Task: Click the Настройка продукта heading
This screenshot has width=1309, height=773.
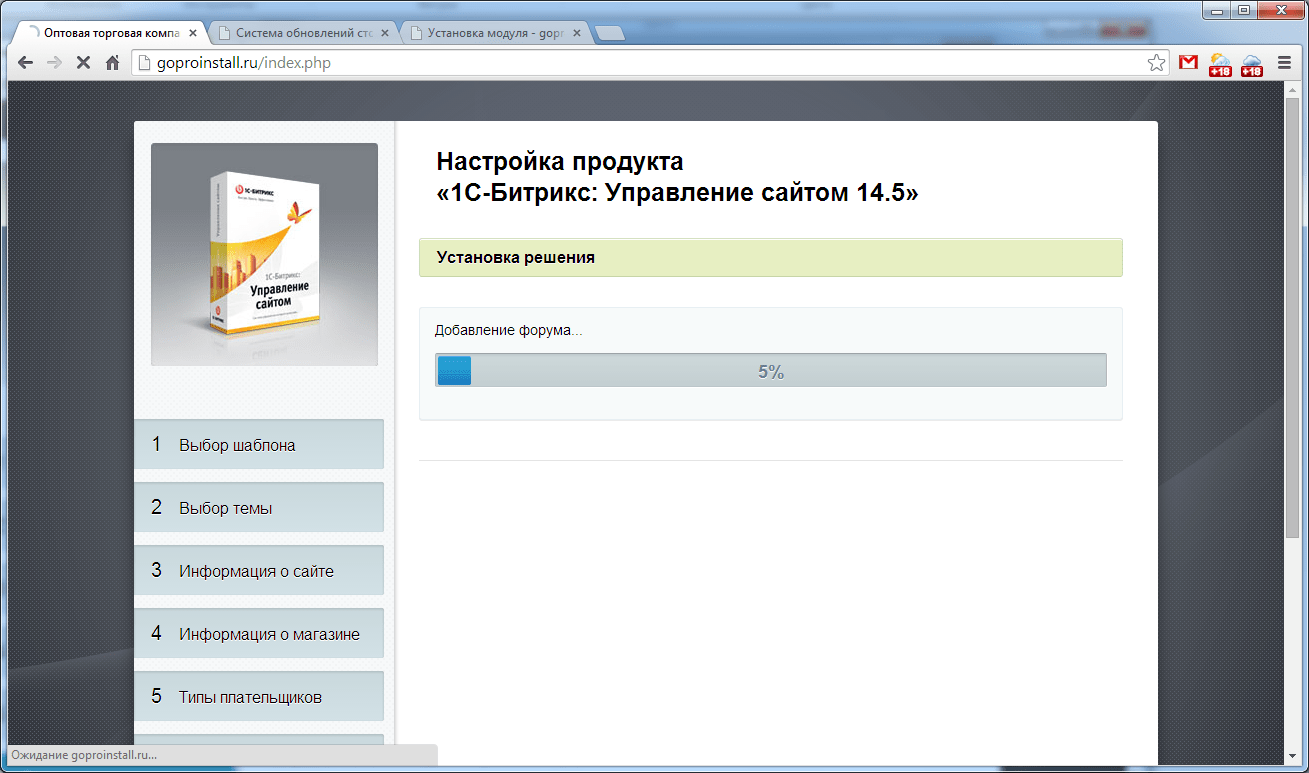Action: coord(677,177)
